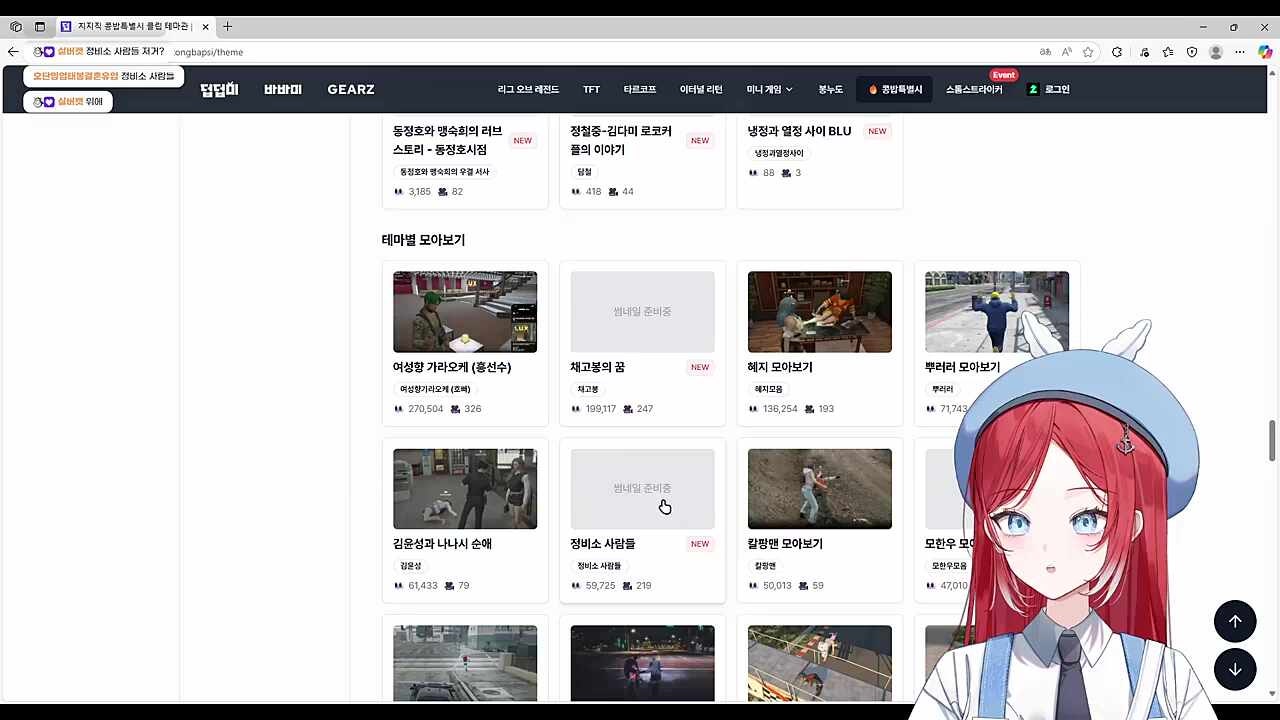Screen dimensions: 1280x720
Task: Jump to page bottom with down-arrow button
Action: (x=1235, y=669)
